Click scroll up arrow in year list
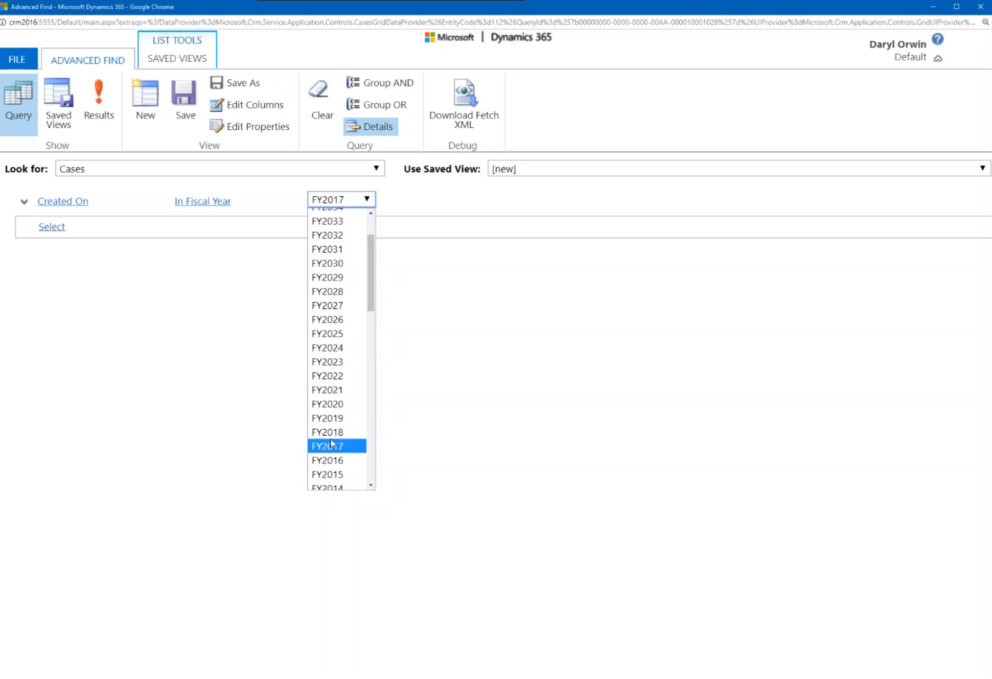992x679 pixels. 371,213
